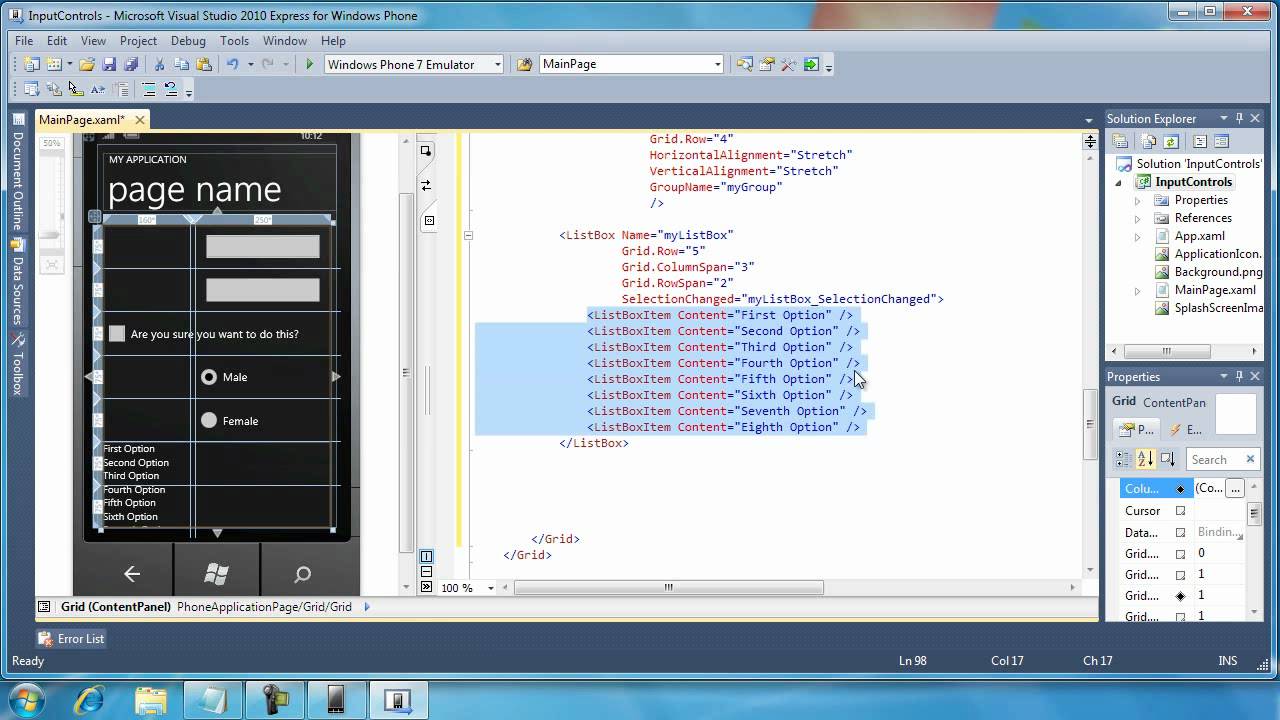Open the Debug menu
This screenshot has height=720, width=1280.
click(x=188, y=41)
